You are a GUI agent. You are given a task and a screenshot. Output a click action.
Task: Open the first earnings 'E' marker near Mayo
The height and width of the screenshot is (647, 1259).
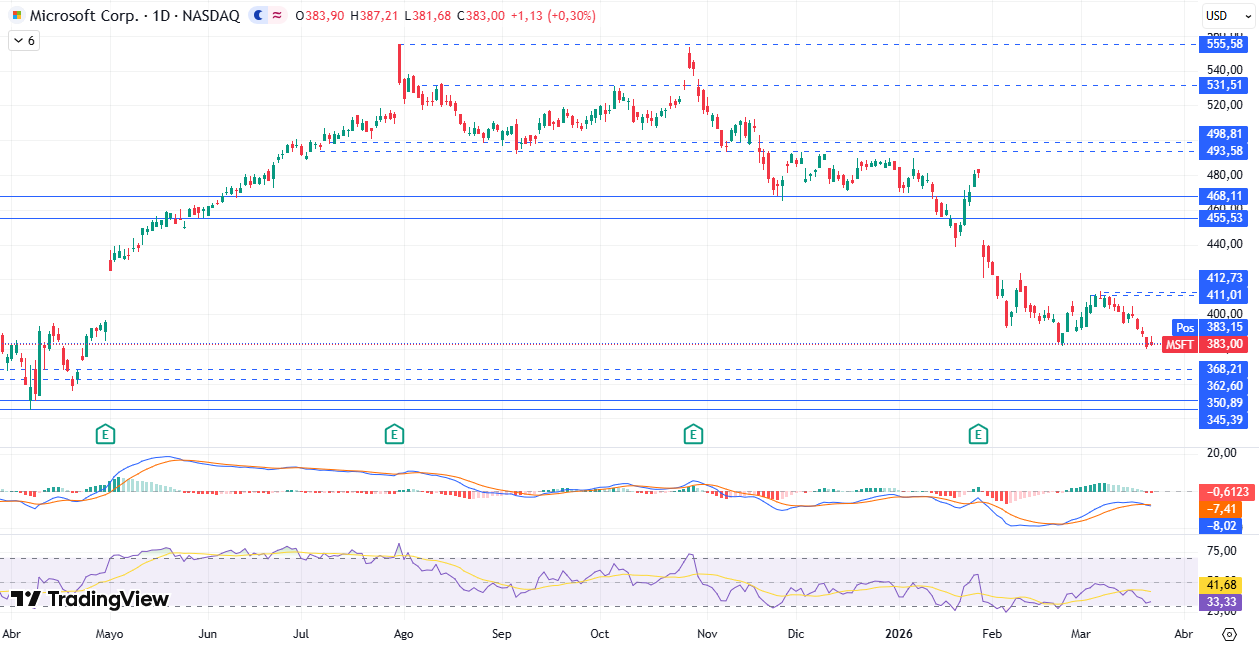click(105, 434)
